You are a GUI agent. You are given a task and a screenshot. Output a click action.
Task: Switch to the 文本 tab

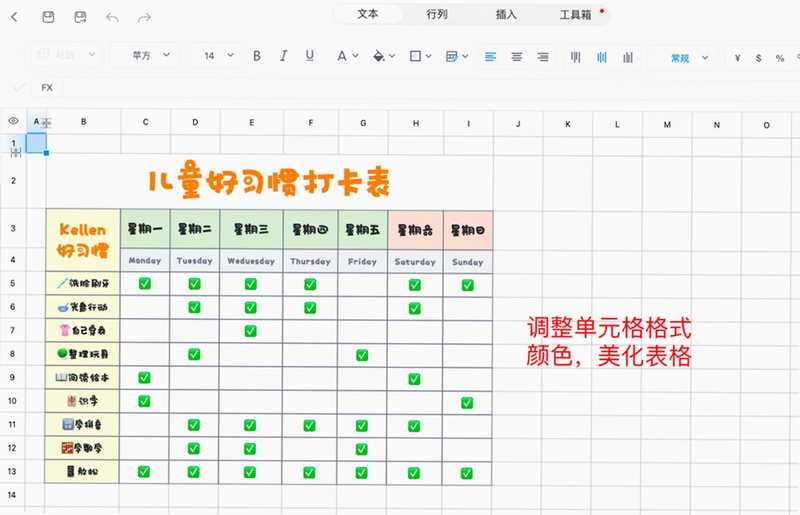(x=367, y=14)
